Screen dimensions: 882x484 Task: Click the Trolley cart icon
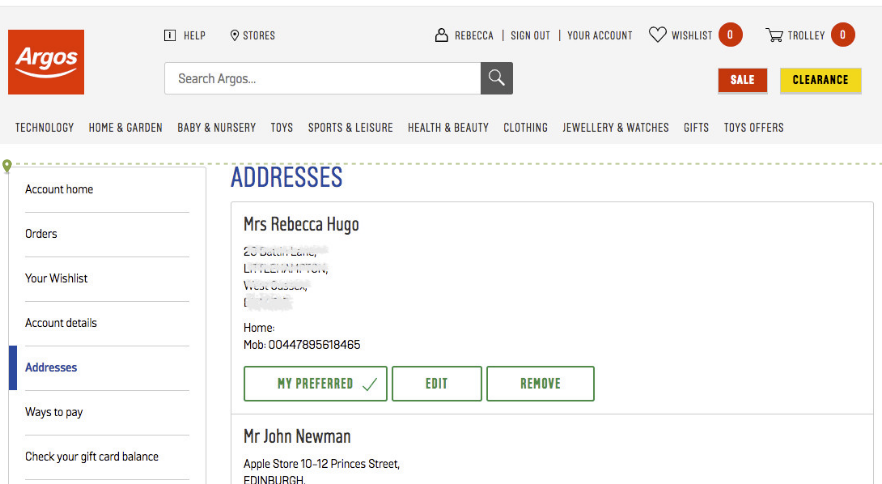point(774,35)
